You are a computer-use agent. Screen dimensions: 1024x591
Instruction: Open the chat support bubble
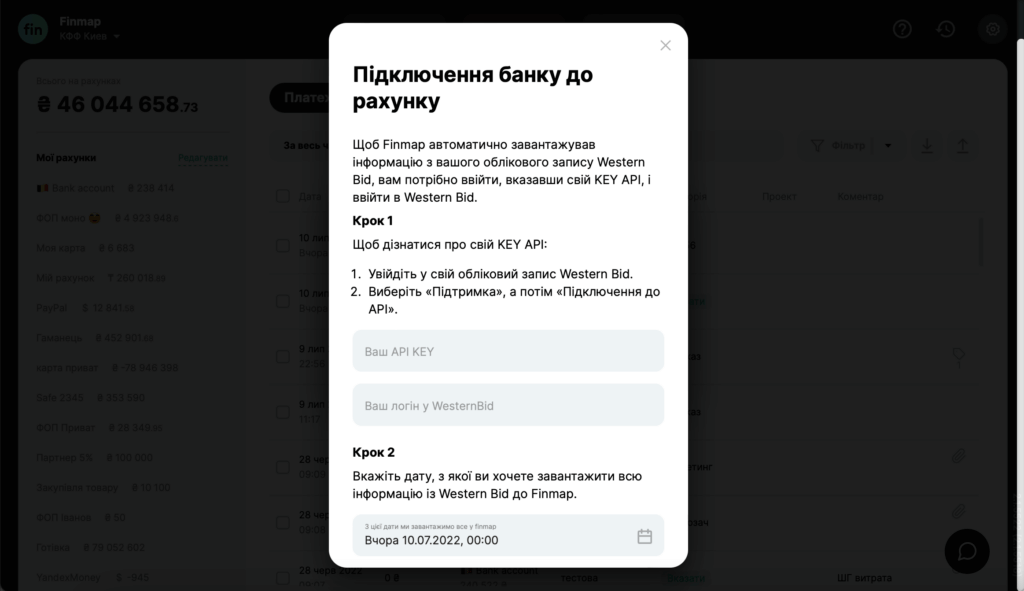click(967, 551)
